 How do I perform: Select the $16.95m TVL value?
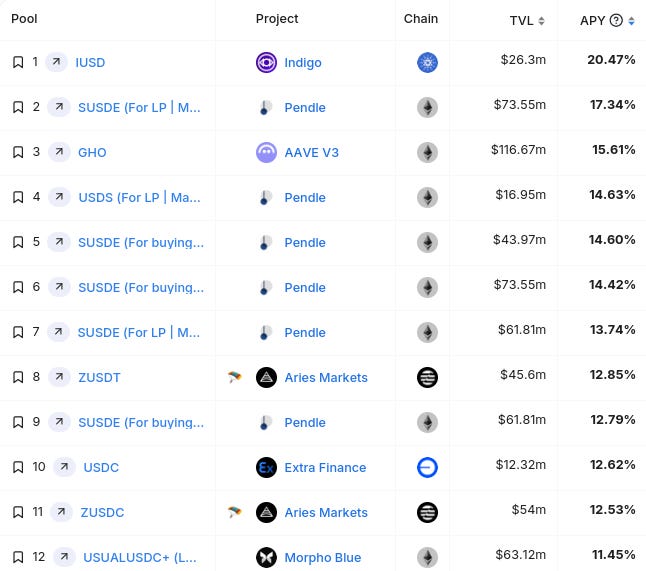(x=521, y=194)
